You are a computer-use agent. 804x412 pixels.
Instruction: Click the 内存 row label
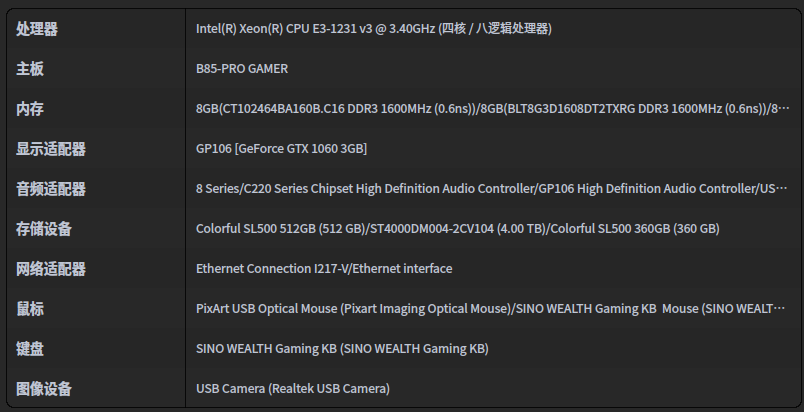pos(30,109)
